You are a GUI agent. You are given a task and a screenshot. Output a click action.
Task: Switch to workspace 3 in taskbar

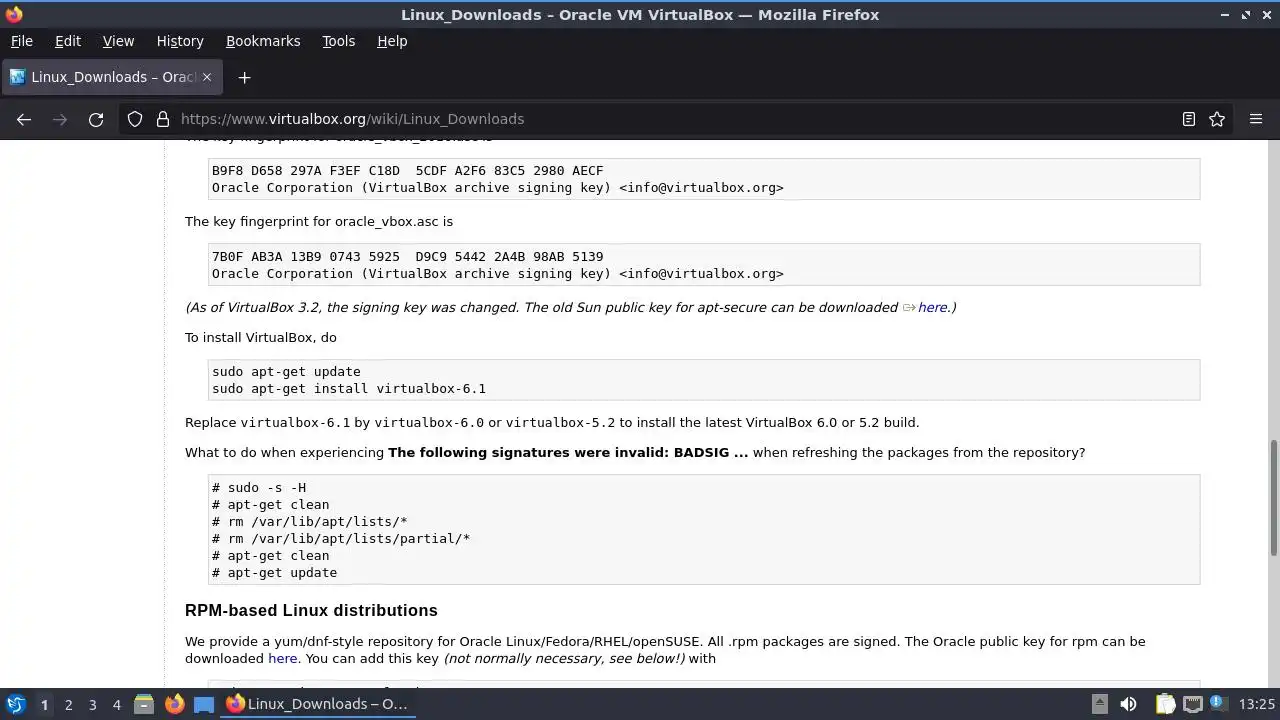coord(92,704)
